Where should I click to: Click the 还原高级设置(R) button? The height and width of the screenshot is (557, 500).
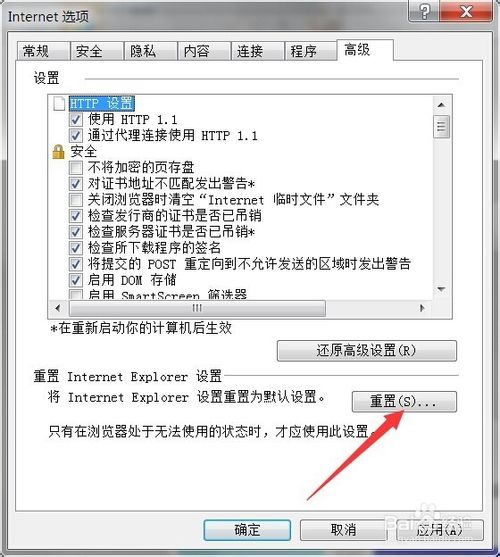366,351
